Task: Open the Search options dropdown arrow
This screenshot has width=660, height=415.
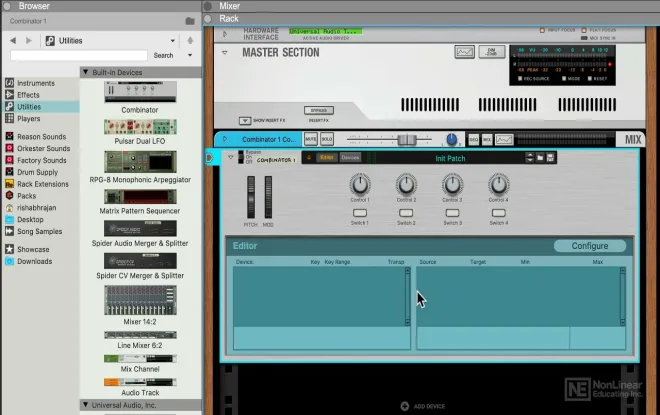Action: [190, 55]
